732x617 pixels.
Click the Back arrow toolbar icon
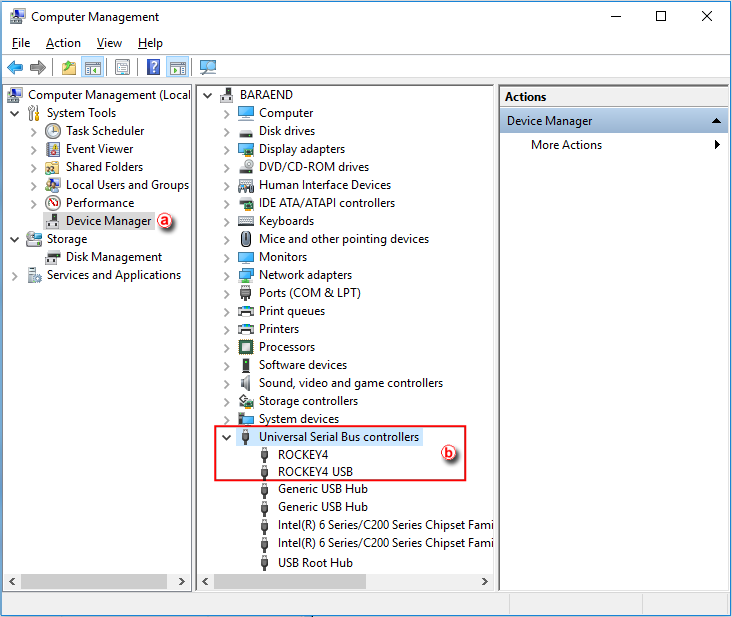pyautogui.click(x=15, y=68)
